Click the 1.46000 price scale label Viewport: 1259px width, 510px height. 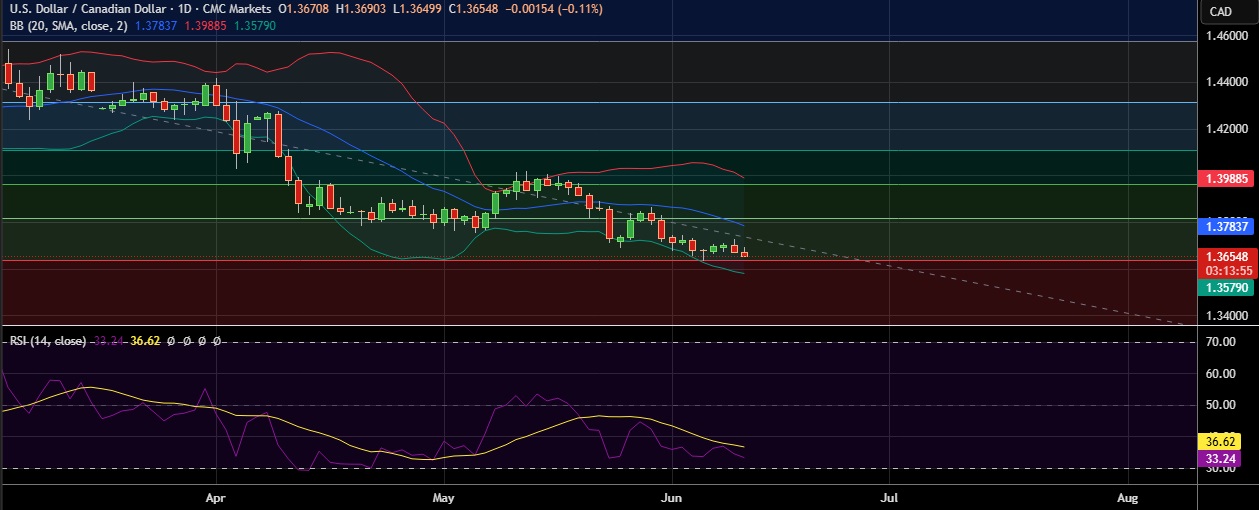[1225, 36]
